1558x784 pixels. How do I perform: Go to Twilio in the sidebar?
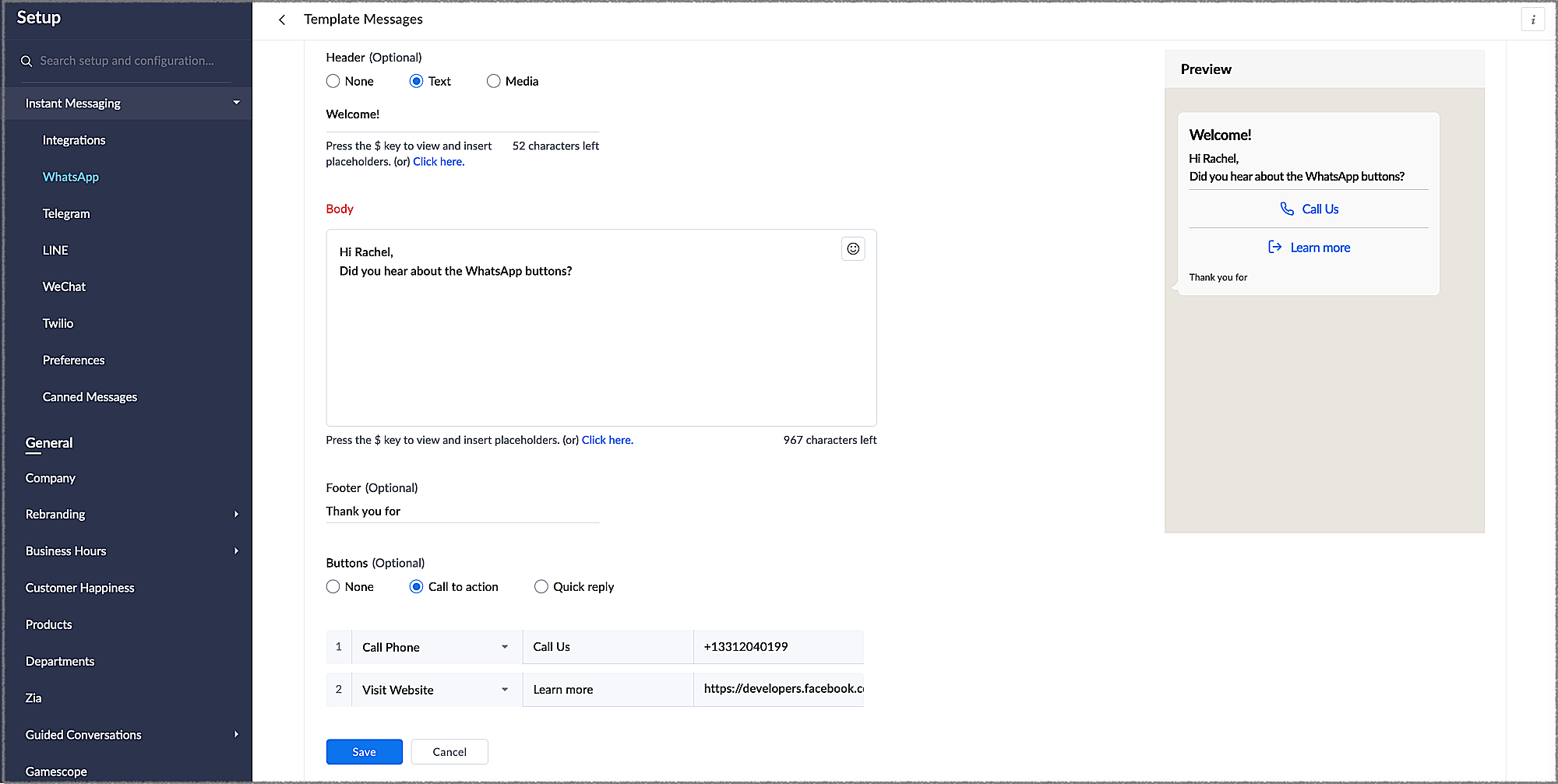(x=58, y=323)
